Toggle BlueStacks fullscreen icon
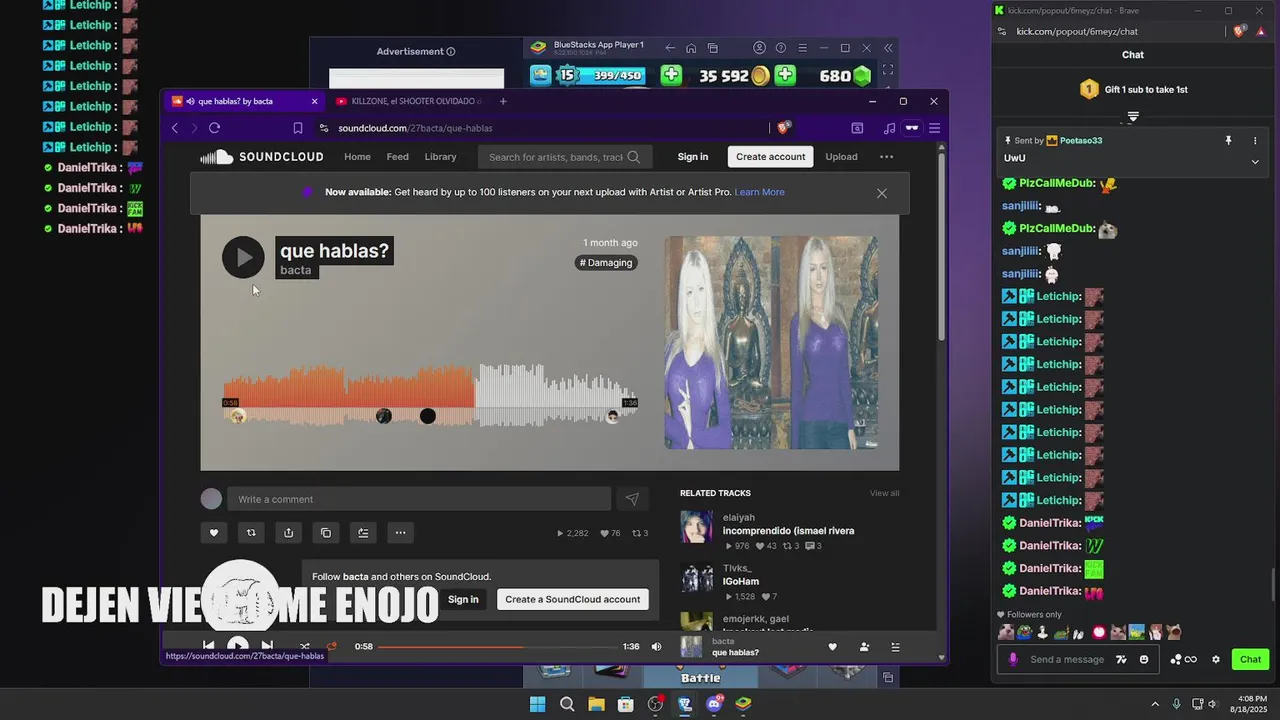The width and height of the screenshot is (1280, 720). (x=887, y=70)
